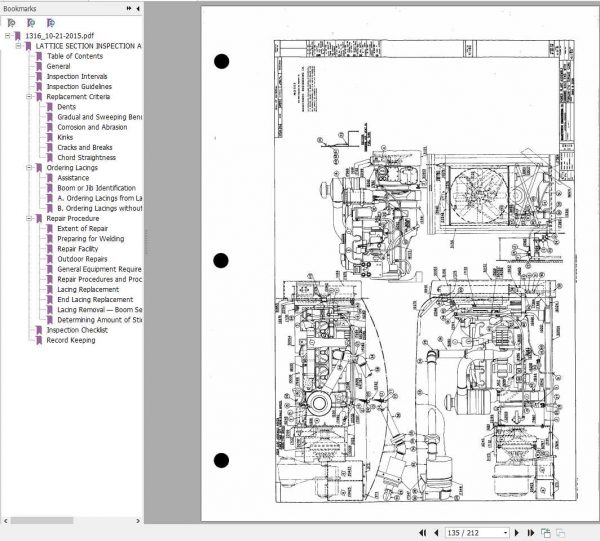600x541 pixels.
Task: Open the Assistance bookmark
Action: (73, 178)
